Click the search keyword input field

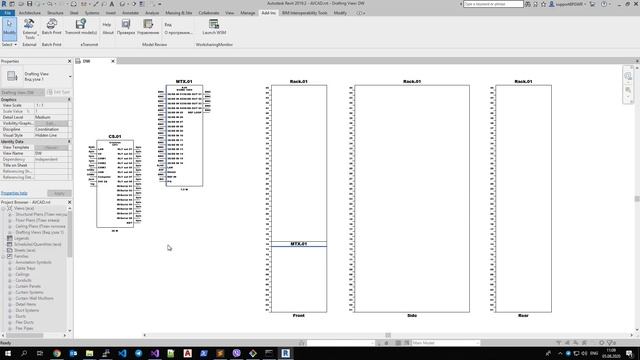493,4
